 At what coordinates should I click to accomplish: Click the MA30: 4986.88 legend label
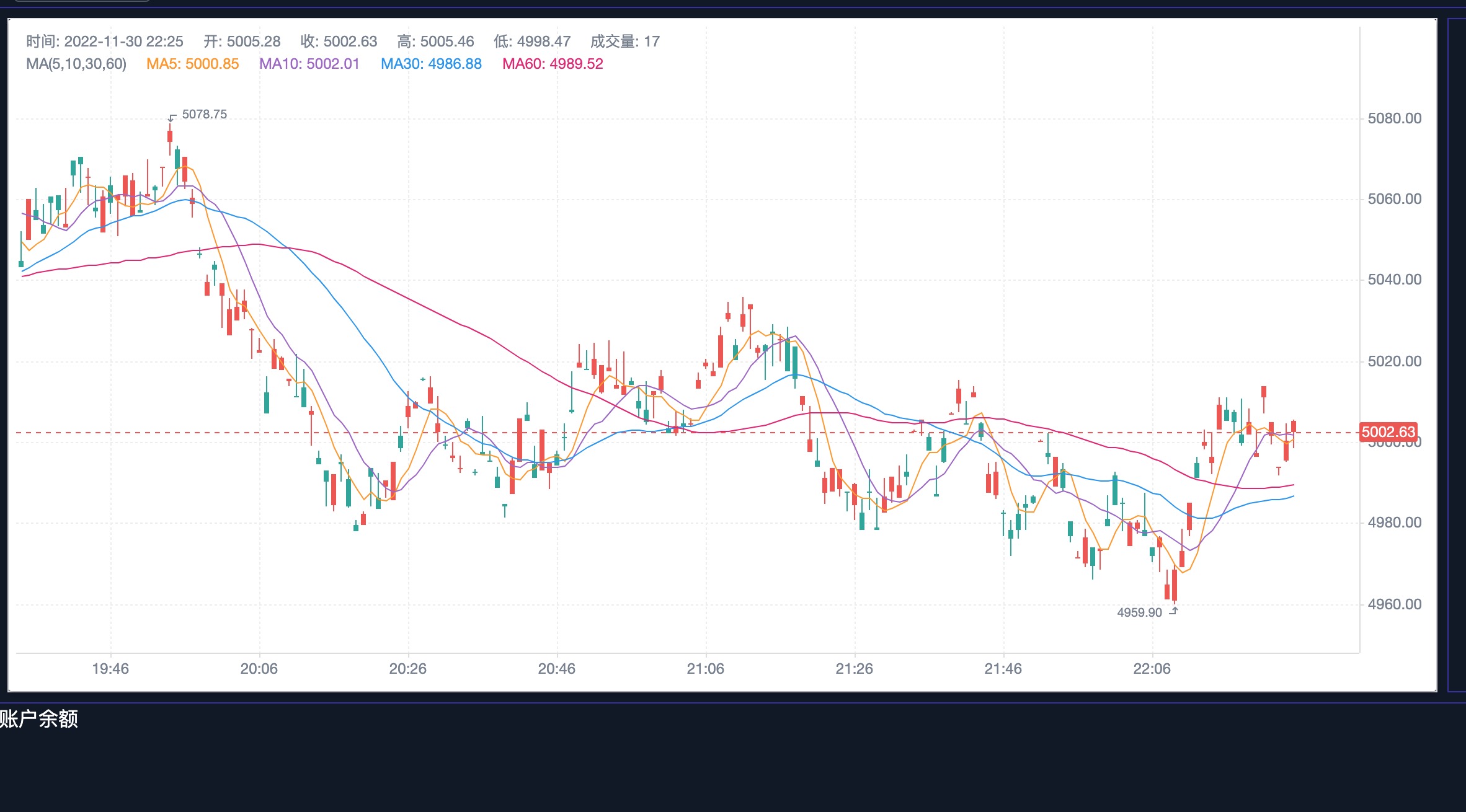point(431,64)
